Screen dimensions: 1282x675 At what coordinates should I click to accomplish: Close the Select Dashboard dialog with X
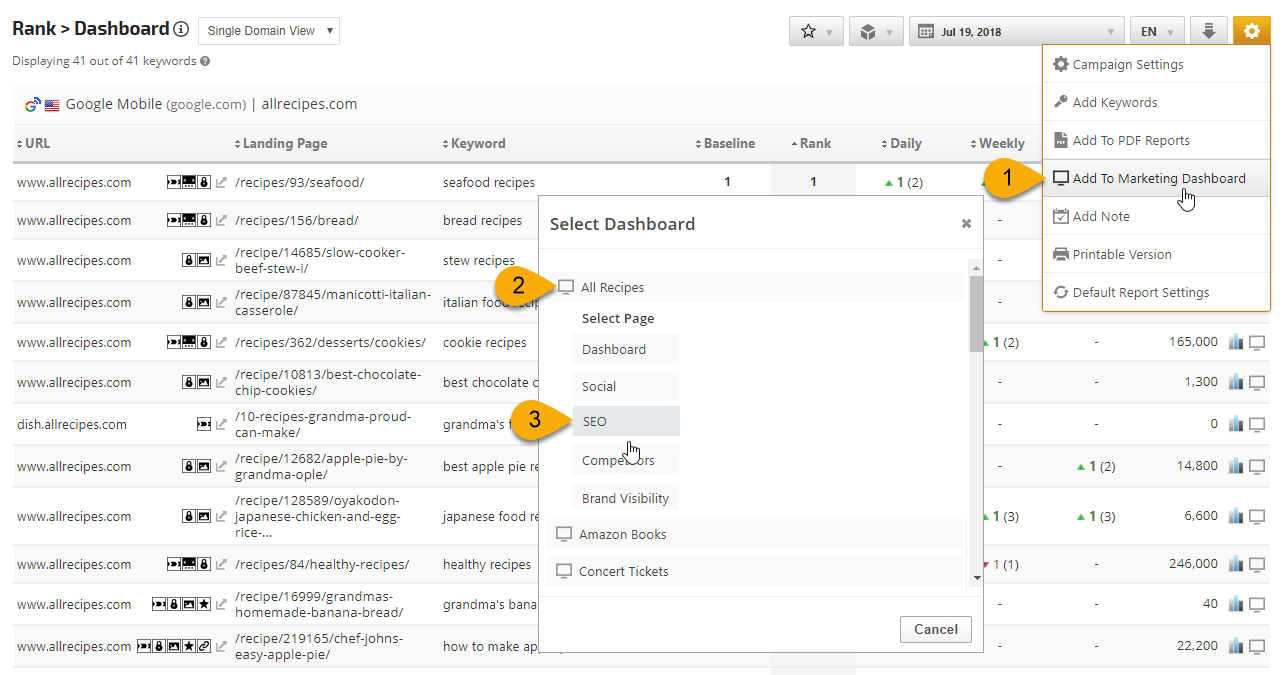pyautogui.click(x=966, y=224)
